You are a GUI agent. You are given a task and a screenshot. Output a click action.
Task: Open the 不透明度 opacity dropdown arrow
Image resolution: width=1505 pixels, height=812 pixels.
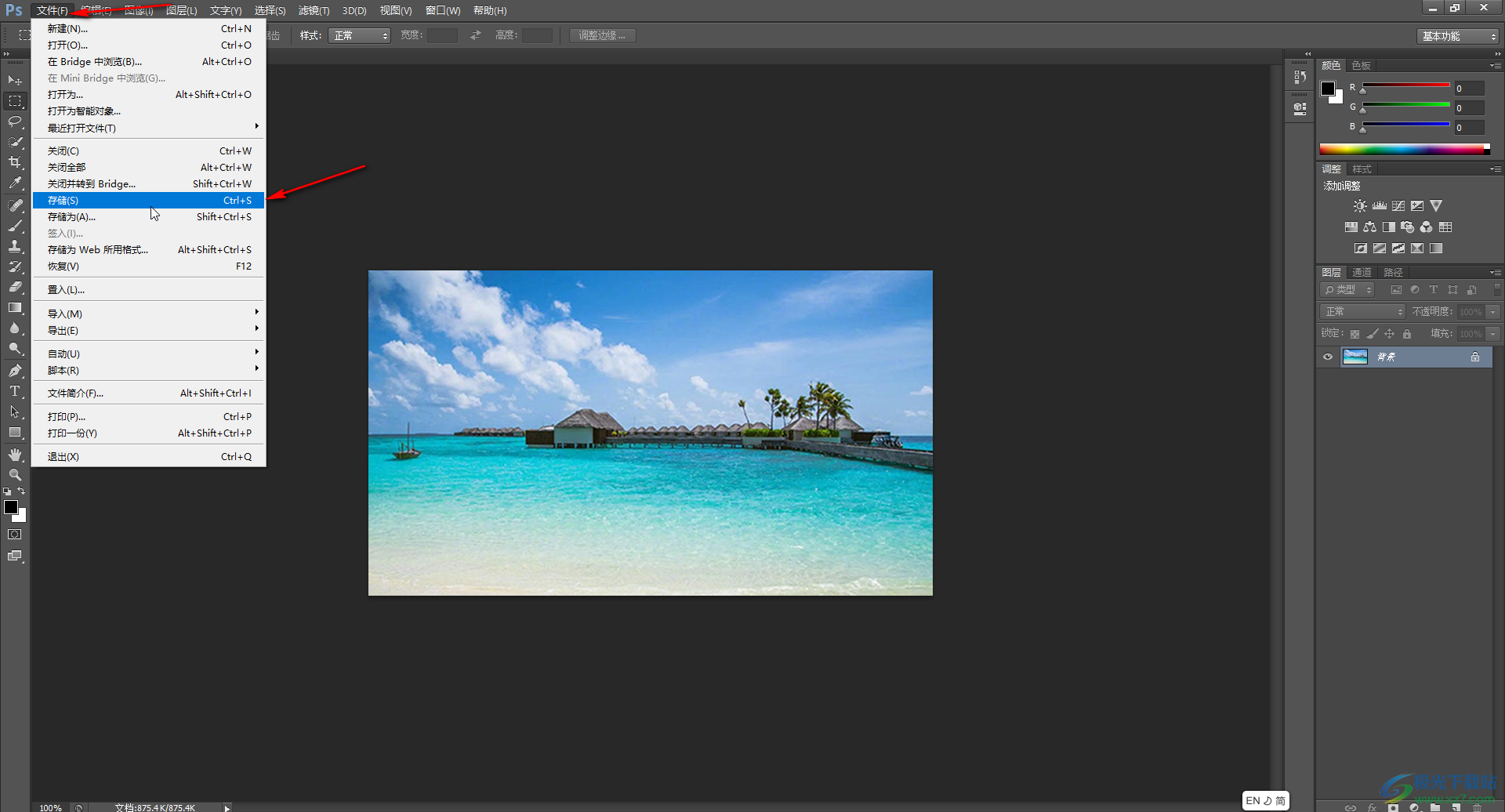click(x=1493, y=312)
